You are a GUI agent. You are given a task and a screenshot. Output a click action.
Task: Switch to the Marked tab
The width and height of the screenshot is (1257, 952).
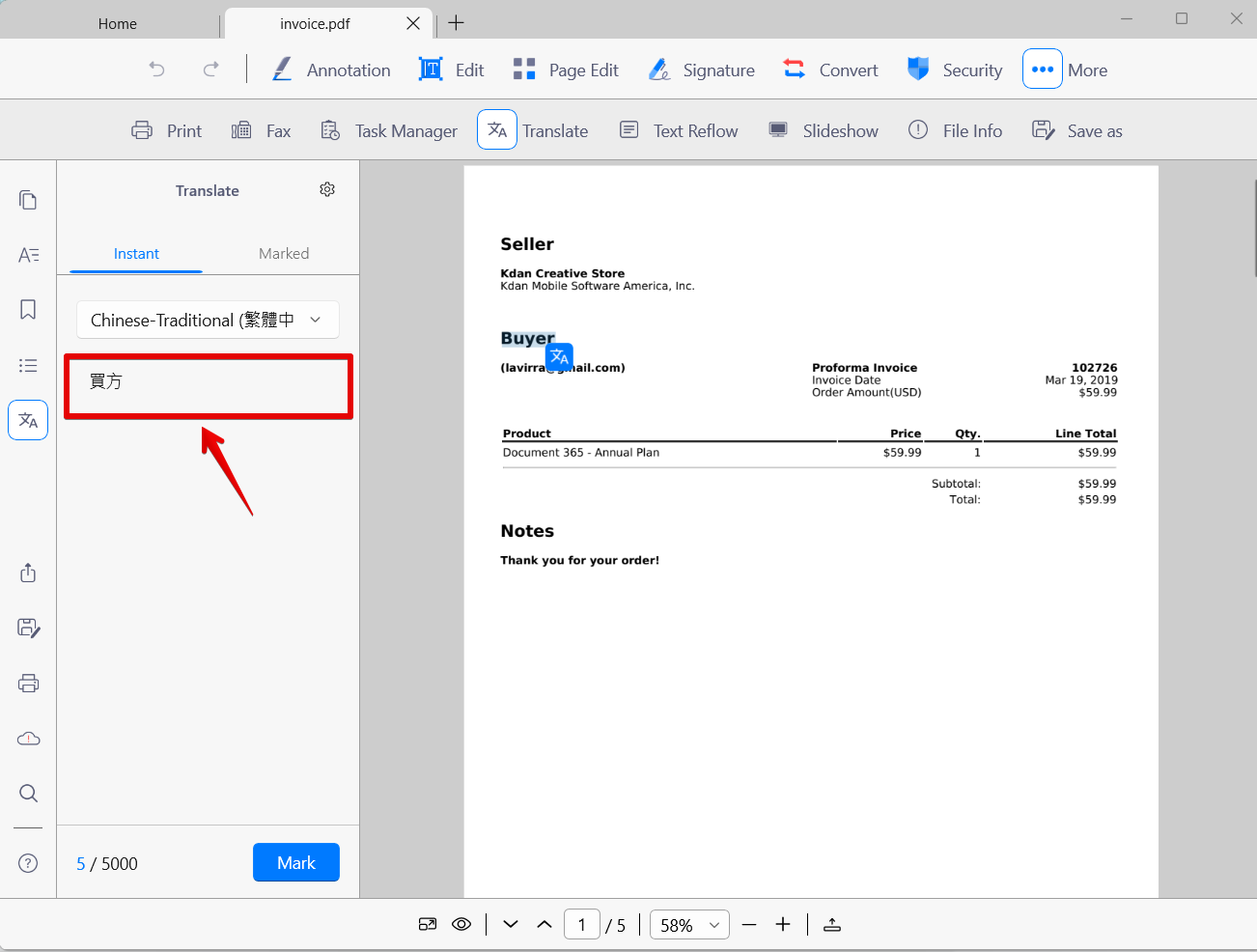[284, 253]
